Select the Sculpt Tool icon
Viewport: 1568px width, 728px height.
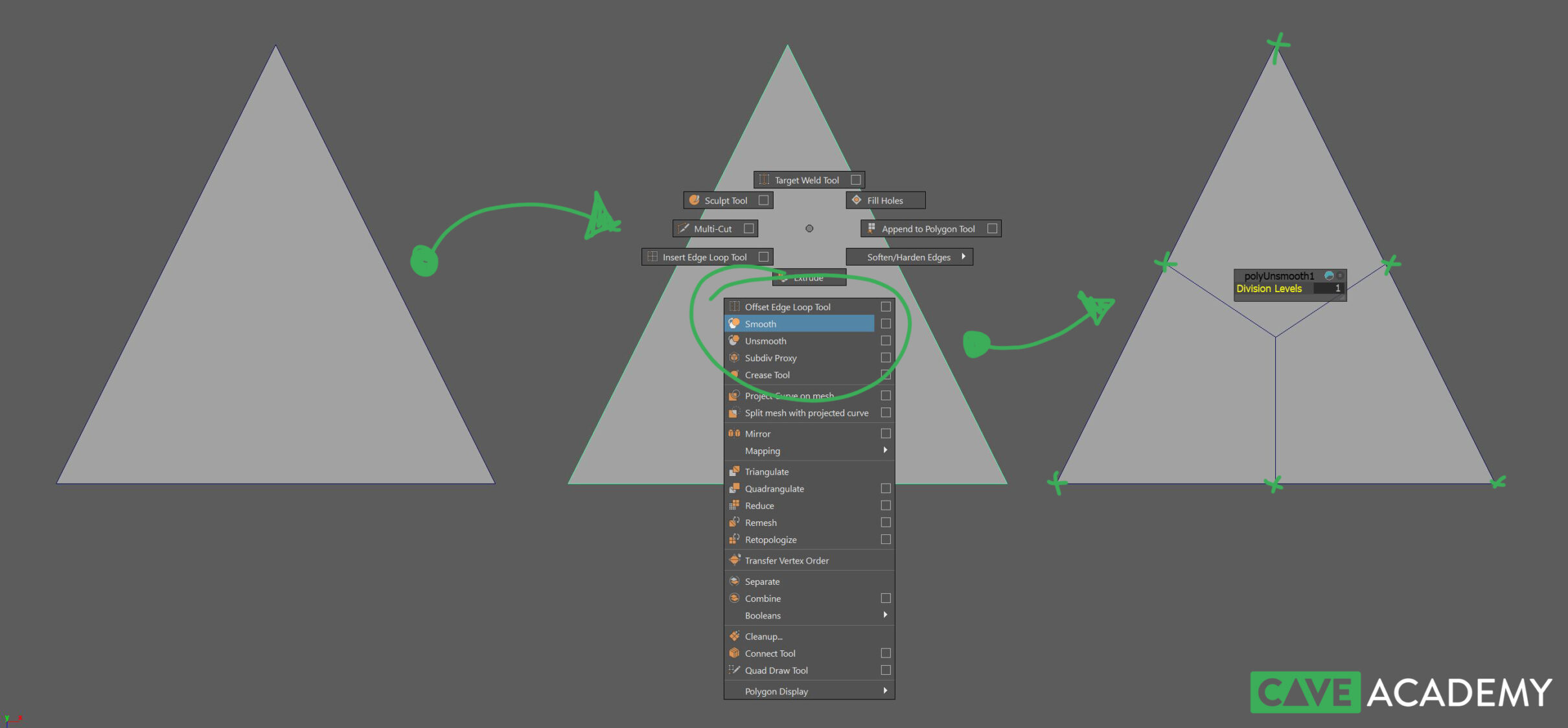coord(695,200)
